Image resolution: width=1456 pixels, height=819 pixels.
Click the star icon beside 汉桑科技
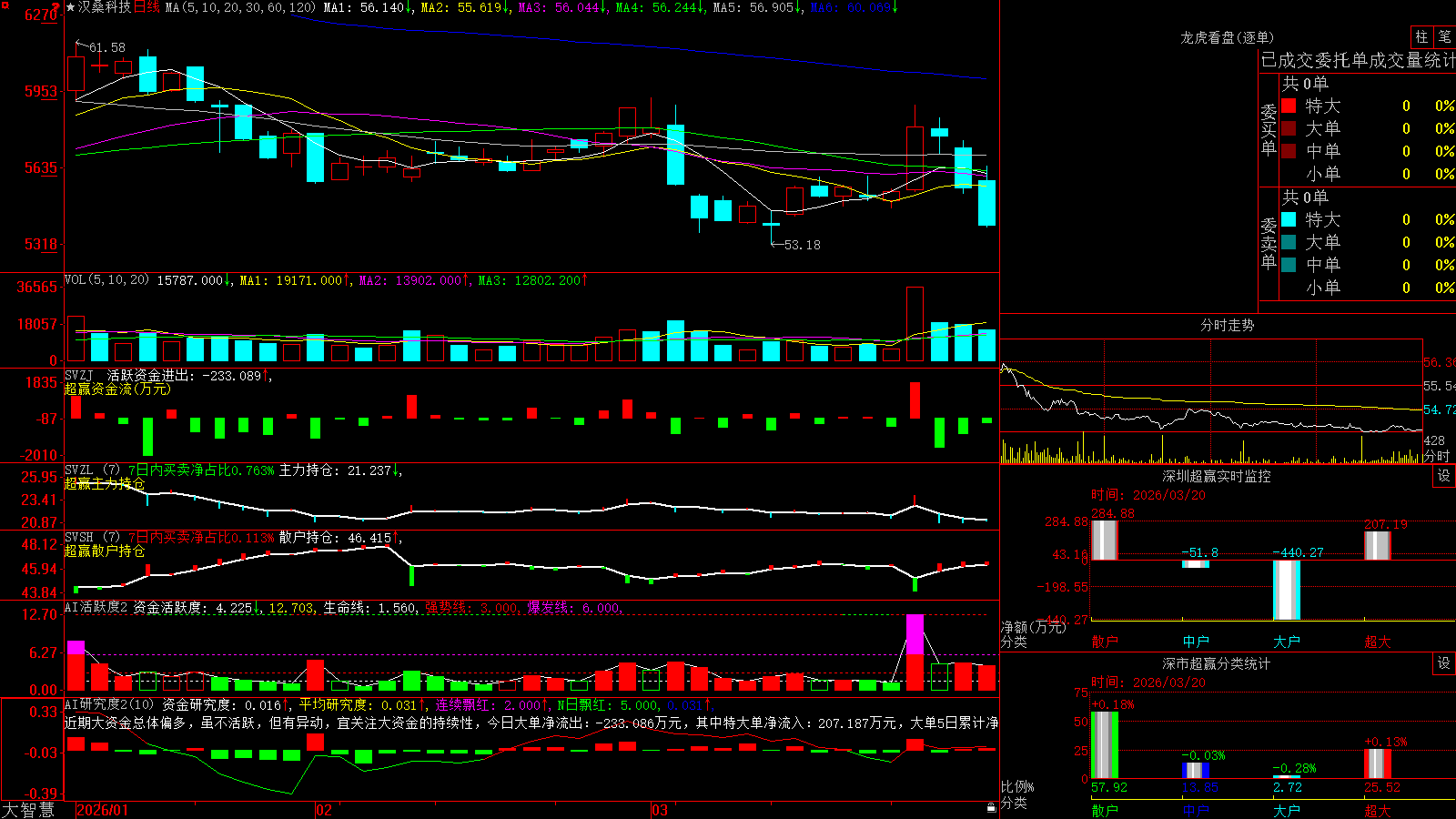pos(70,7)
